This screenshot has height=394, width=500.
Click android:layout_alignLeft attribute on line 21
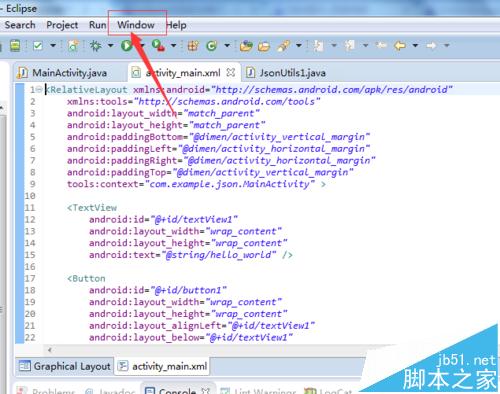[155, 326]
